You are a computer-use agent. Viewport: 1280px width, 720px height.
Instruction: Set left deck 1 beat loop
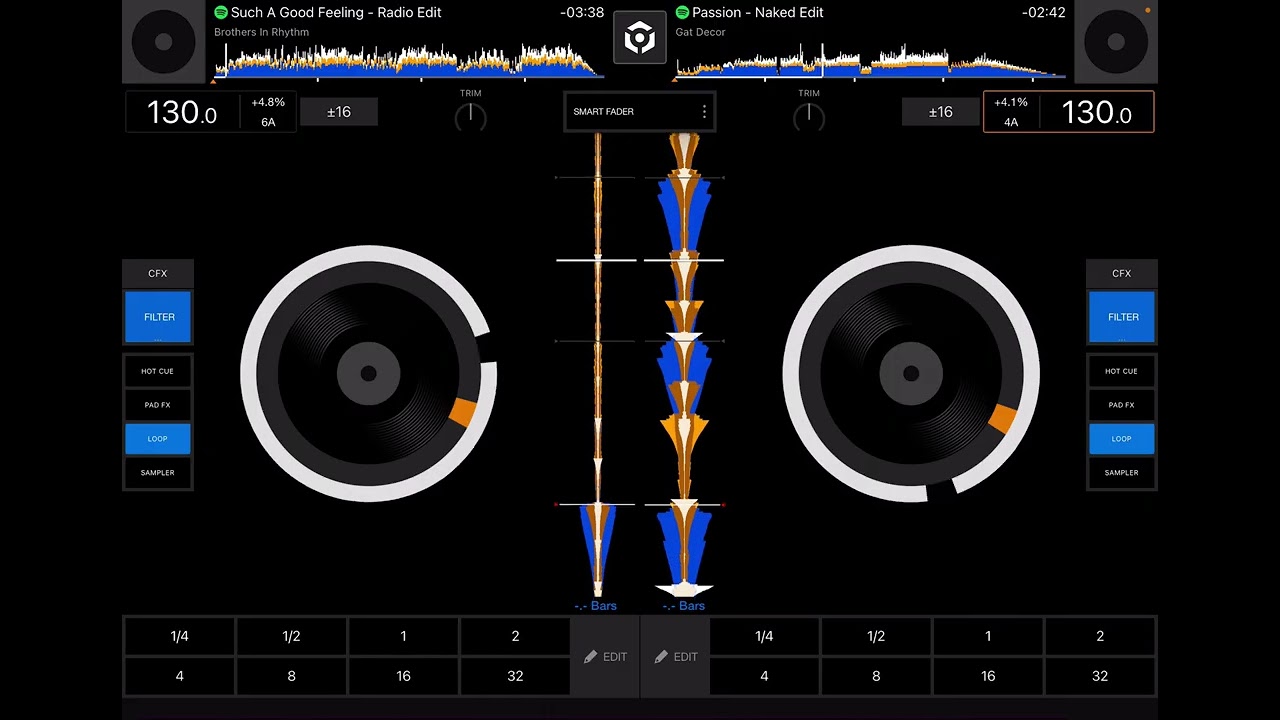[x=403, y=637]
